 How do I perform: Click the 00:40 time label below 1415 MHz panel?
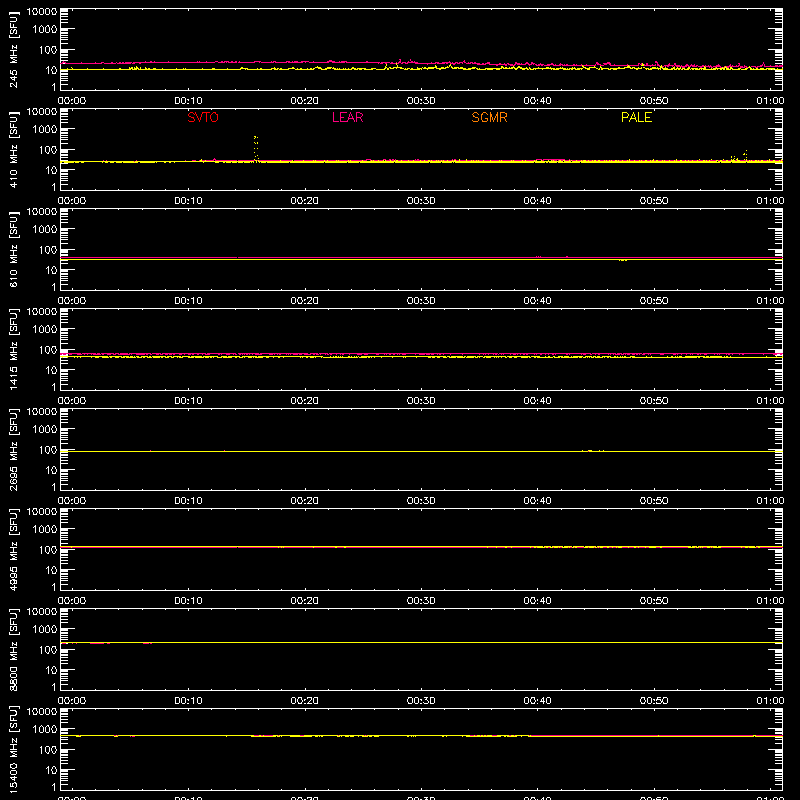(x=537, y=401)
